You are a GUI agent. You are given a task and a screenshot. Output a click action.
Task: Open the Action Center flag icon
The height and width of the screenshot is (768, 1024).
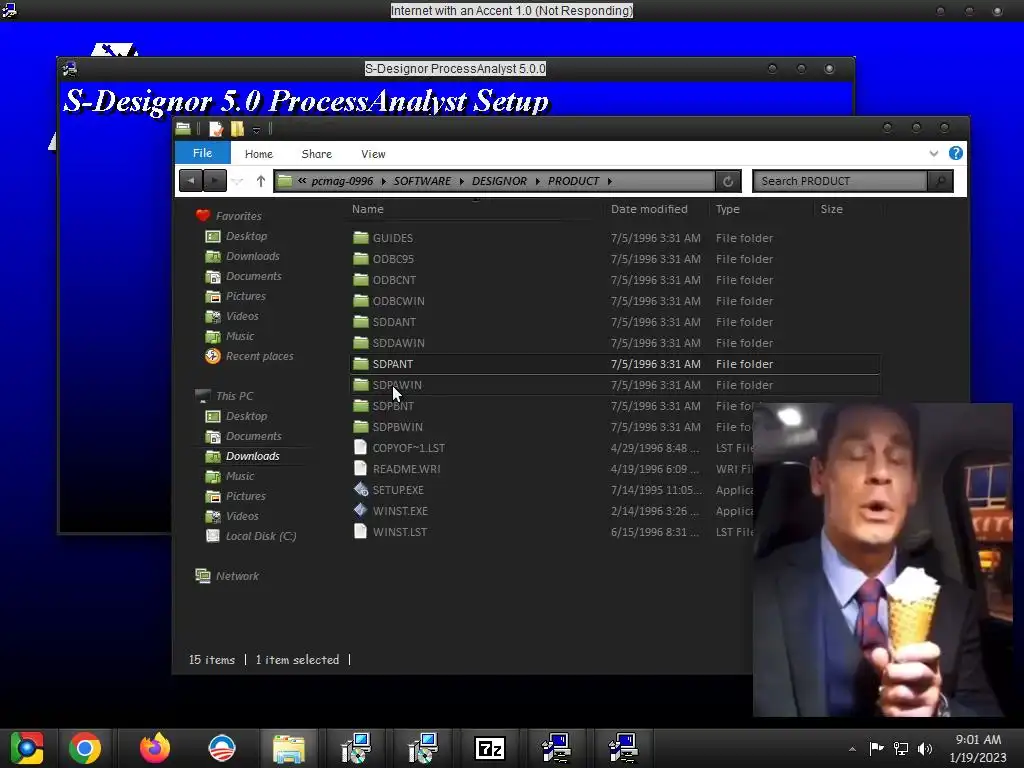pyautogui.click(x=876, y=748)
